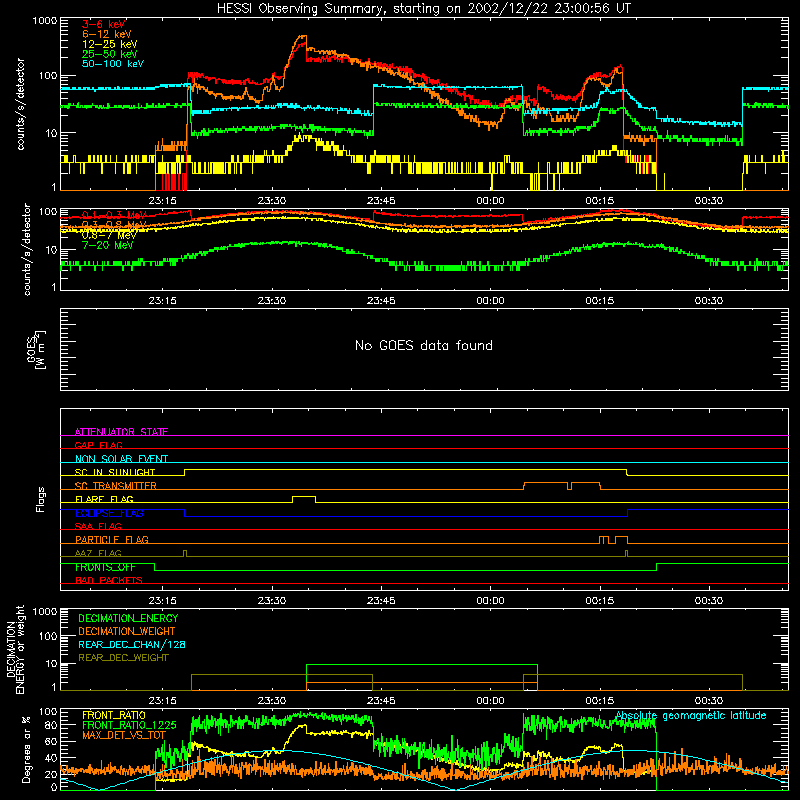
Task: Click the 80 tick on the Degrees or % axis
Action: [x=51, y=725]
